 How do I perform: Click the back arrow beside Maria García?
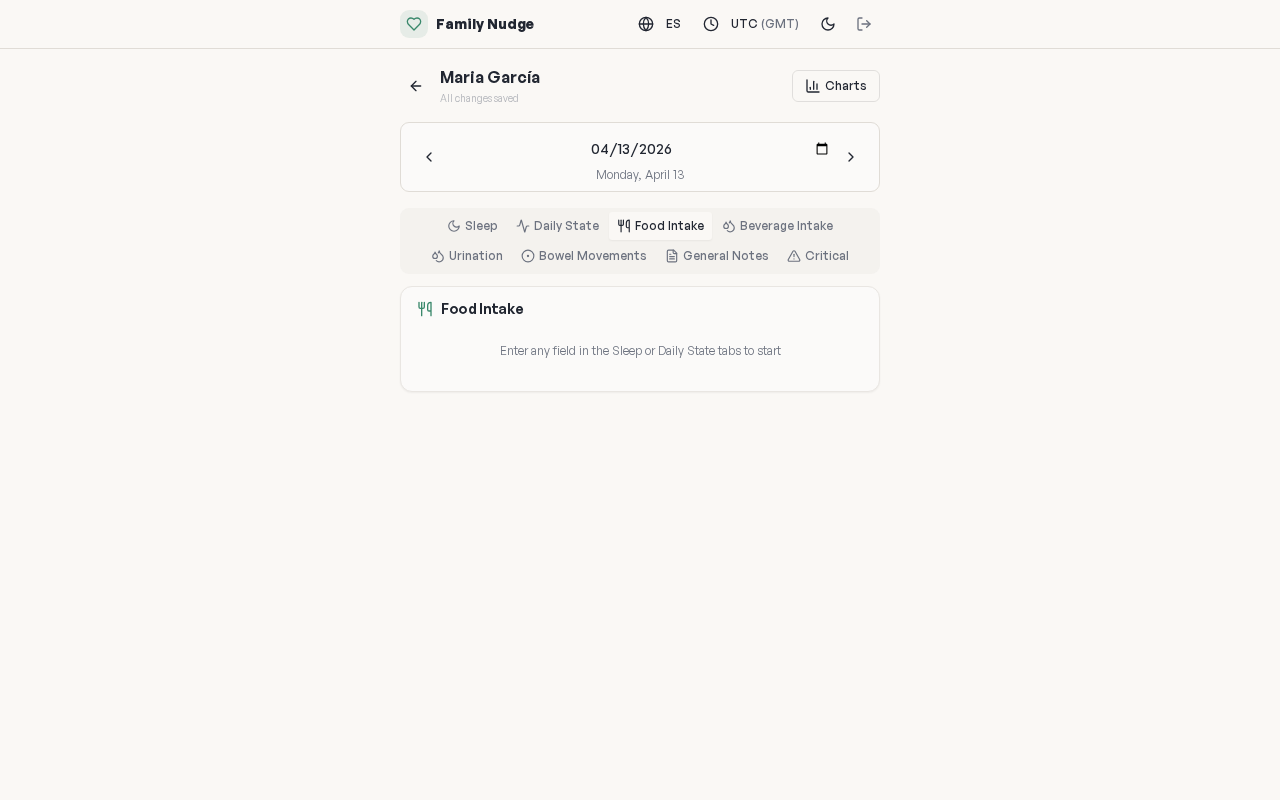click(416, 86)
